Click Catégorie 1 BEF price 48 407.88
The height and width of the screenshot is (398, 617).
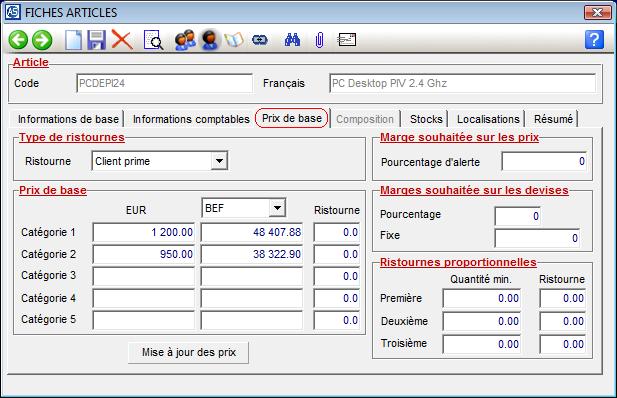(252, 232)
